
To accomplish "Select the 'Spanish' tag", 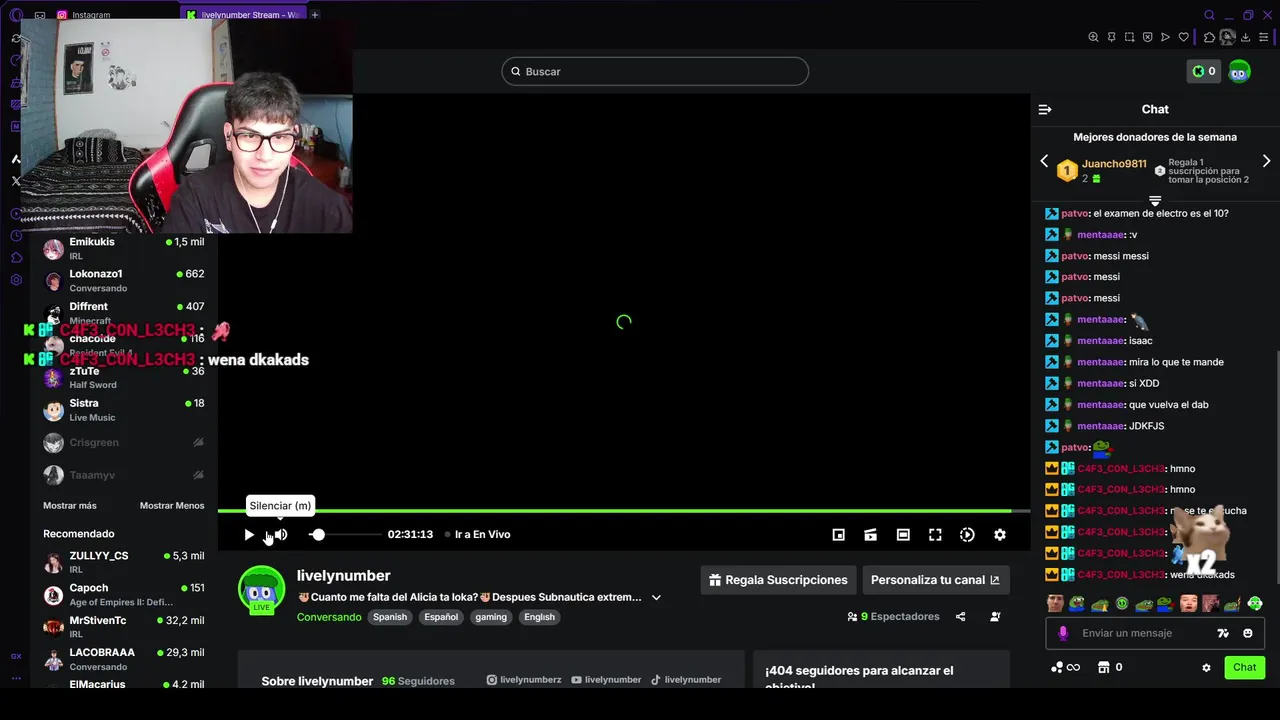I will (390, 617).
